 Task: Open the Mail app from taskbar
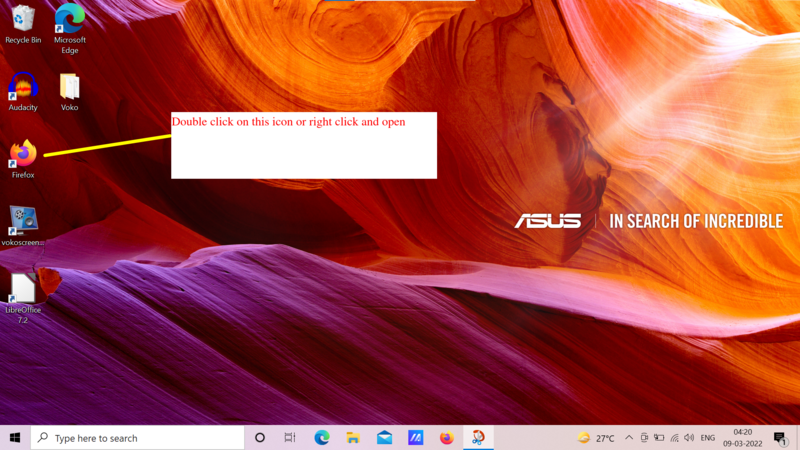point(384,438)
